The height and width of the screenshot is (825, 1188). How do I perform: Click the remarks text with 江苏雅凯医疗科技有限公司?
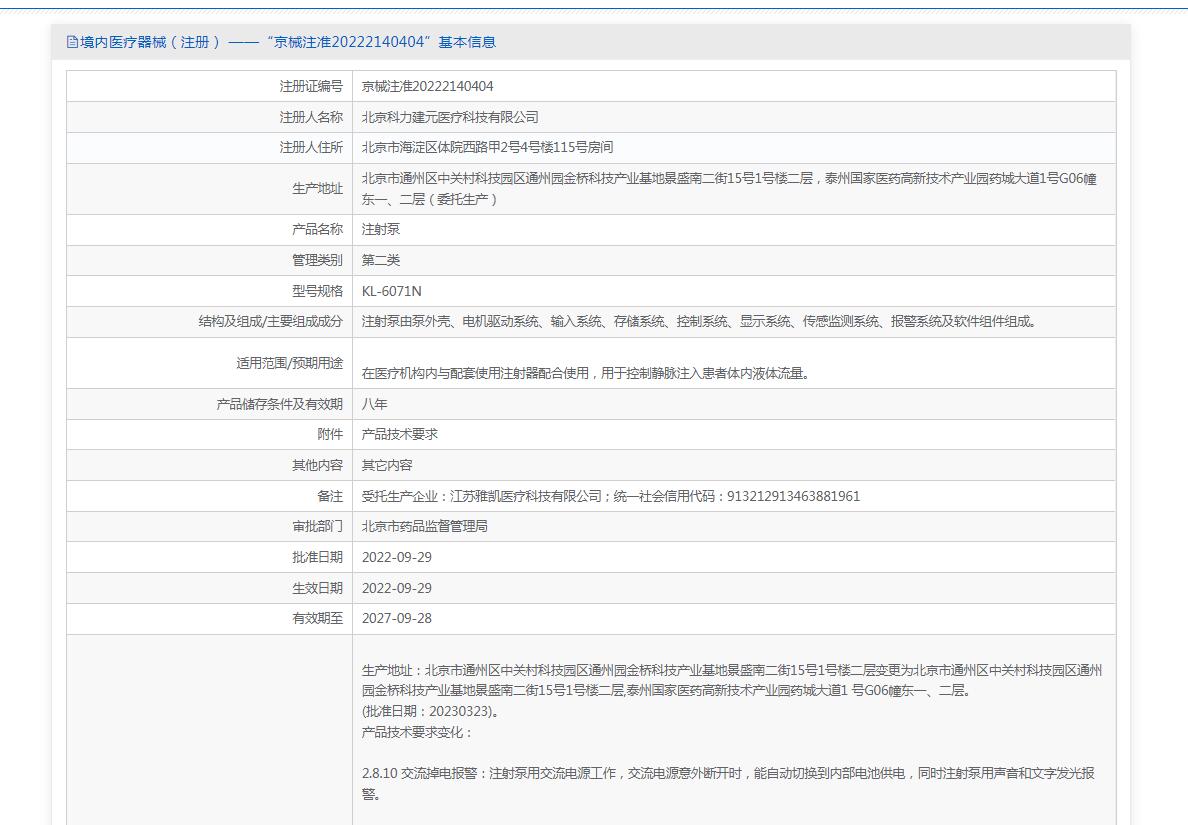[611, 496]
